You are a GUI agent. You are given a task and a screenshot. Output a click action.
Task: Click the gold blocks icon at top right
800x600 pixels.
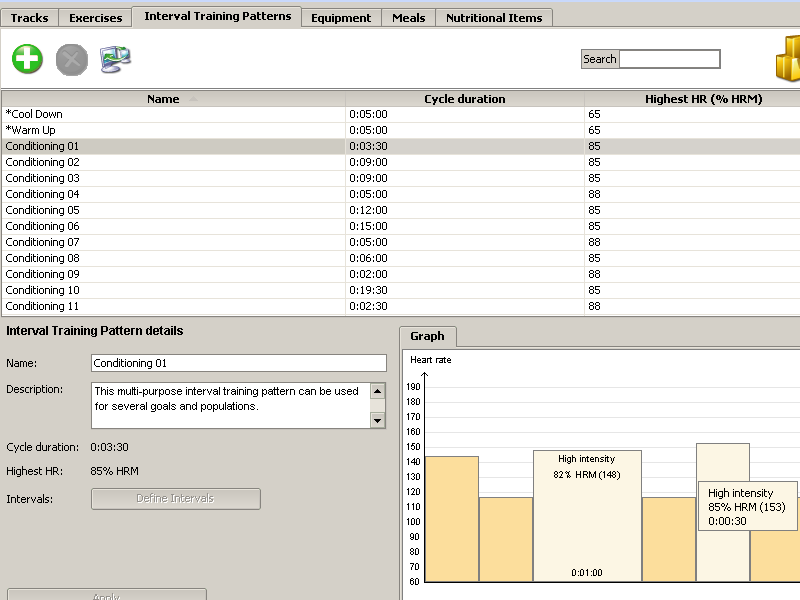tap(787, 60)
